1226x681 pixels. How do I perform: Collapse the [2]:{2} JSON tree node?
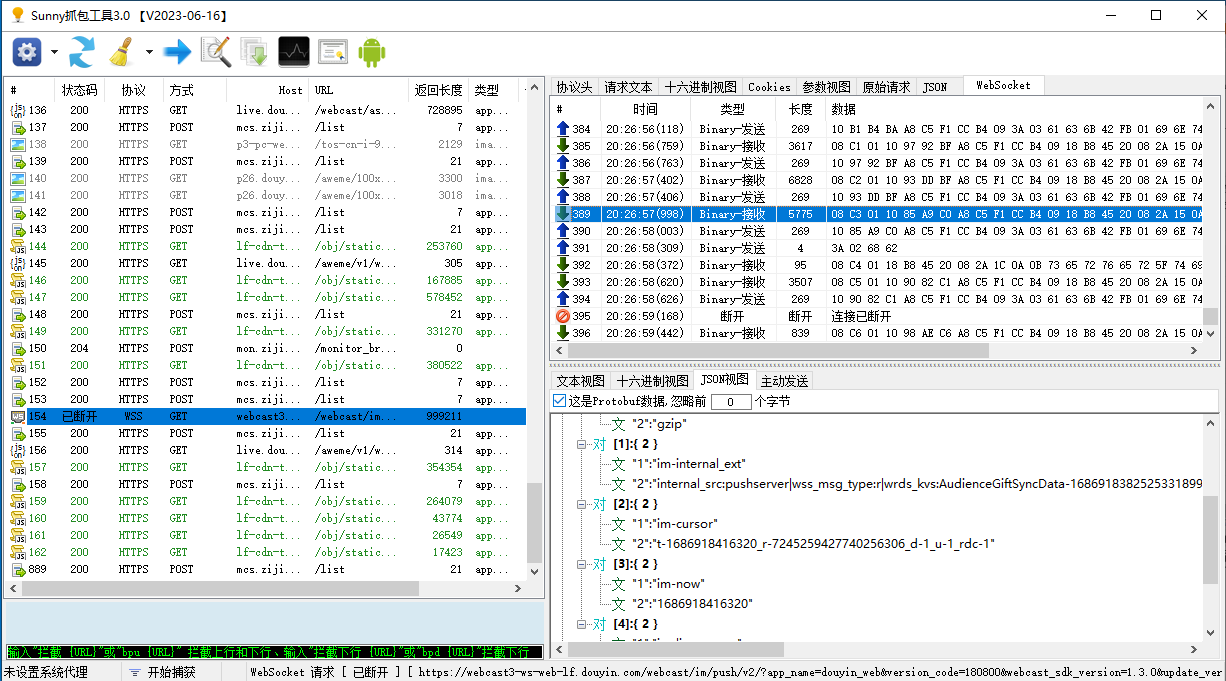[x=582, y=504]
